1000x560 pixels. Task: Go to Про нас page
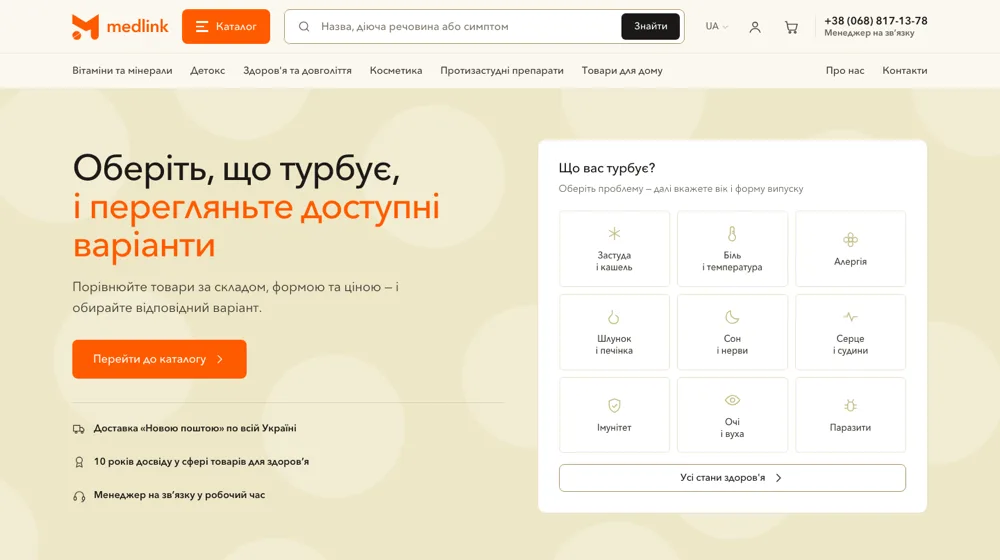pyautogui.click(x=845, y=71)
